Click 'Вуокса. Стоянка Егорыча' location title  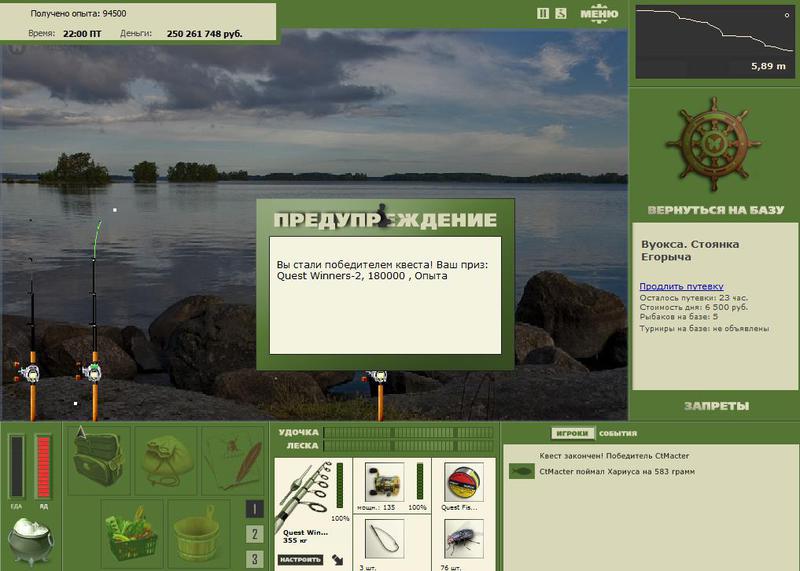coord(690,250)
